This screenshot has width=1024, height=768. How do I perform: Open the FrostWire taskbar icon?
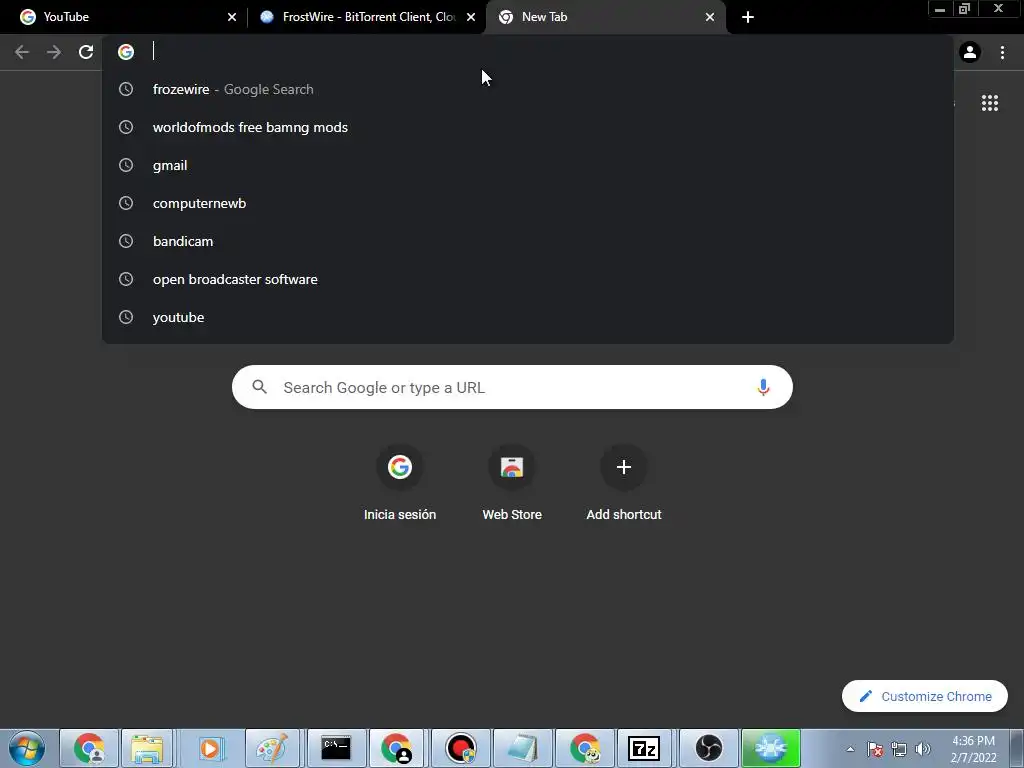pos(771,748)
